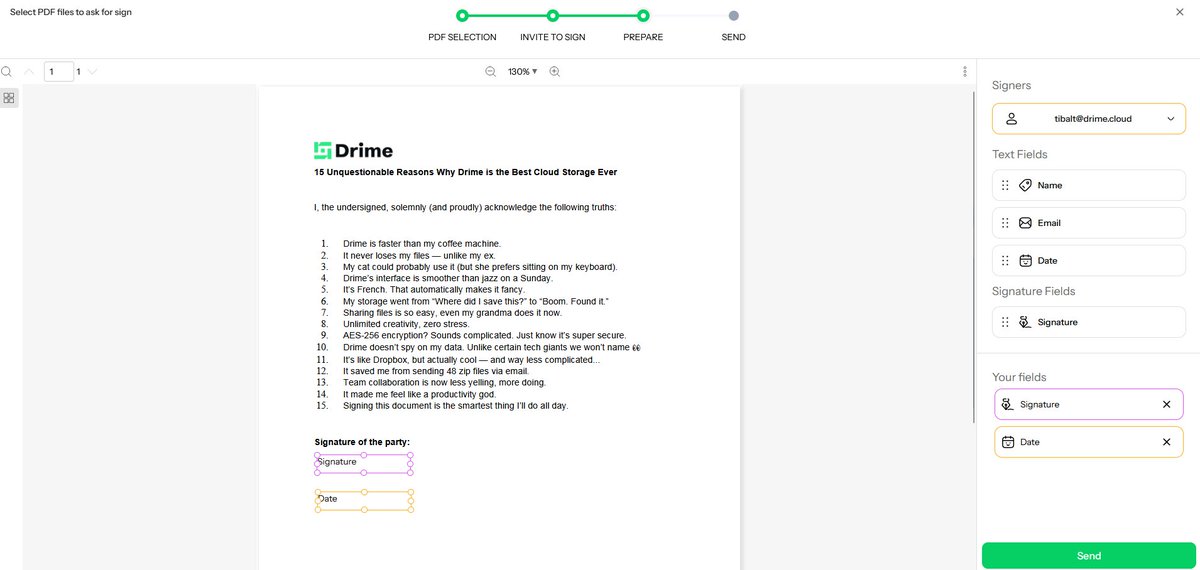Click the green Send button
Image resolution: width=1200 pixels, height=570 pixels.
(1089, 556)
